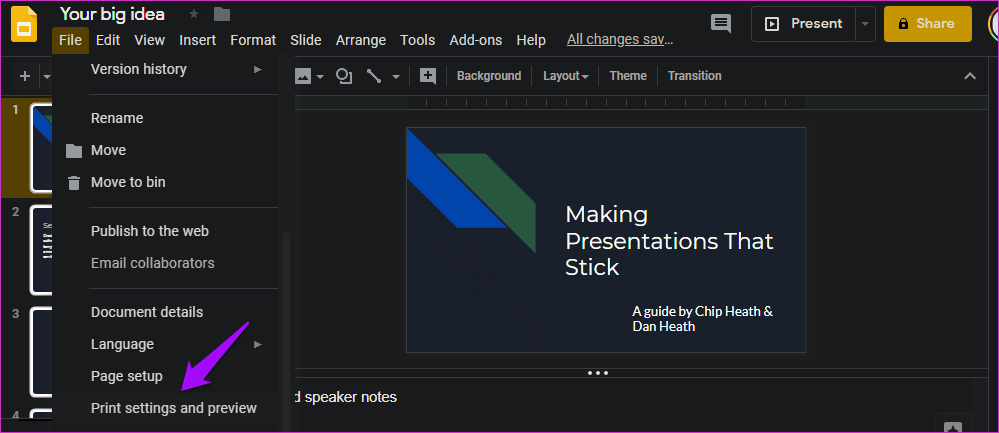Collapse the menus with the up chevron
The height and width of the screenshot is (433, 999).
pos(970,76)
